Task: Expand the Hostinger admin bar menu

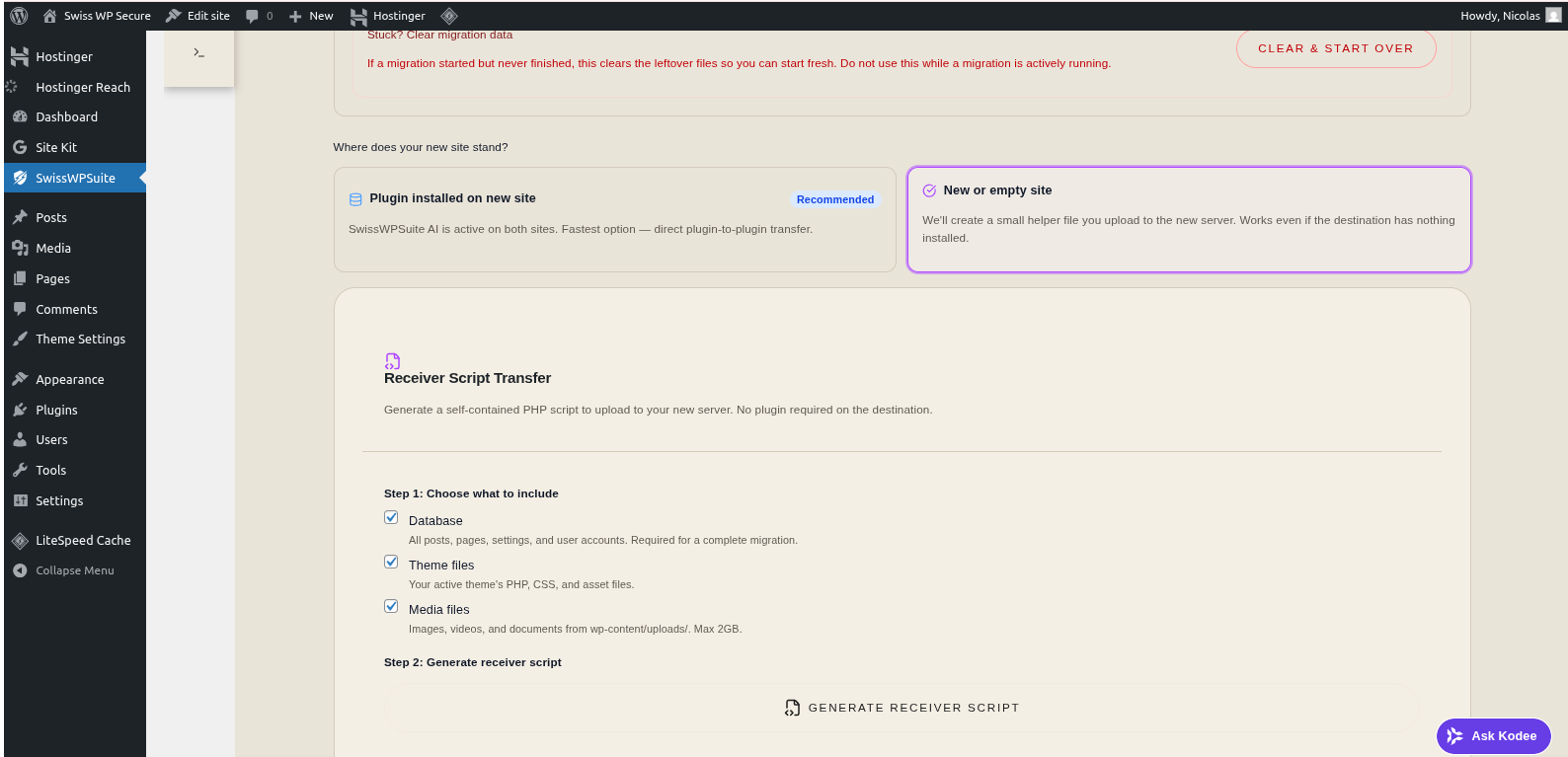Action: [x=388, y=16]
